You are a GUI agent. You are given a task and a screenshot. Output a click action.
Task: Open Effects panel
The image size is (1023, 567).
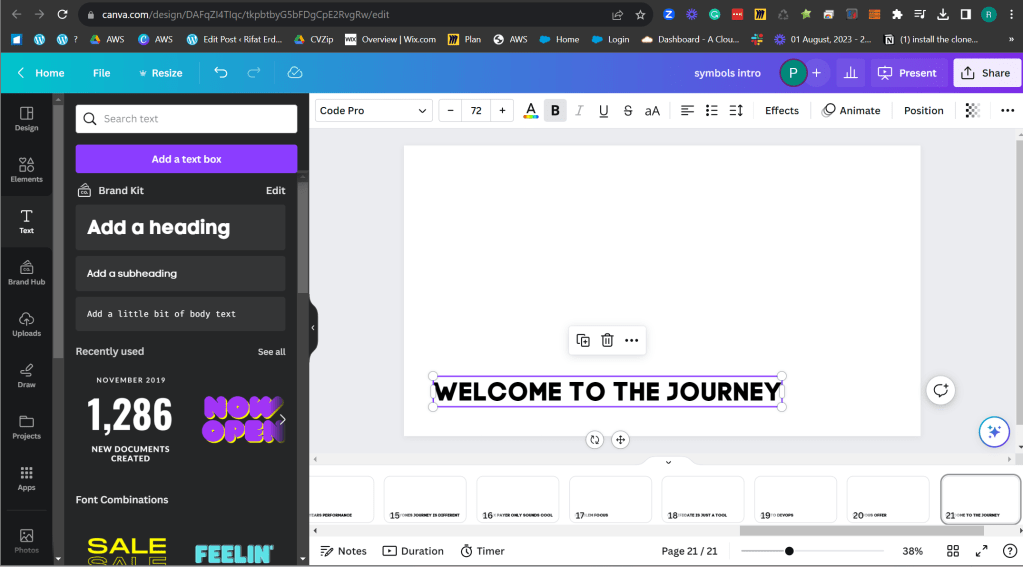click(782, 111)
